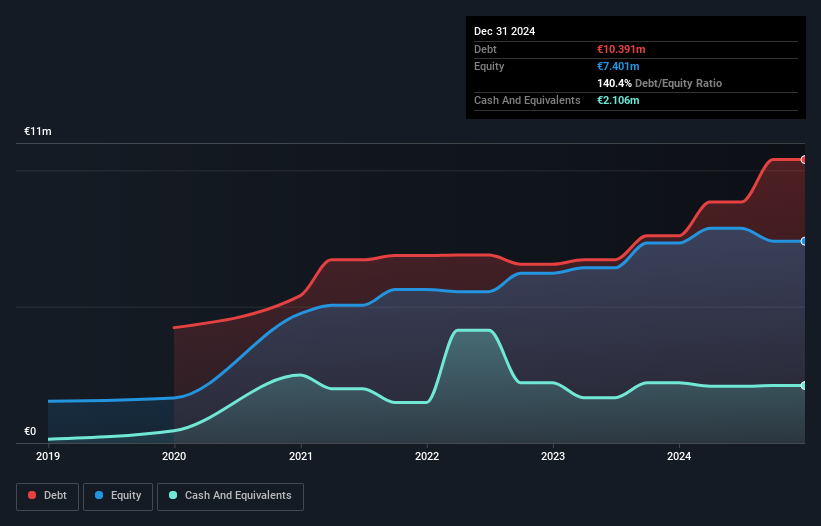Click the blue Equity endpoint marker
Viewport: 821px width, 526px height.
(x=804, y=241)
